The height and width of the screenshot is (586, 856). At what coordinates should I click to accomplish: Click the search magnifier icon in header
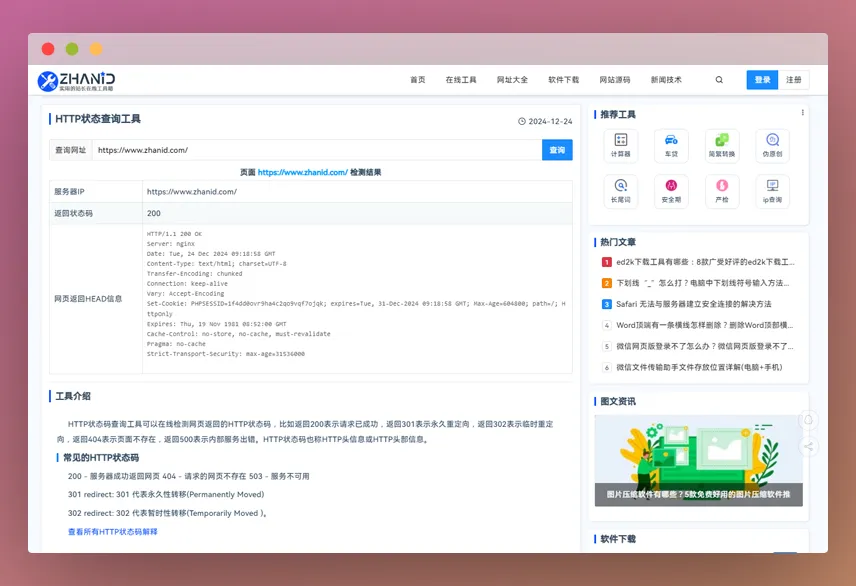(x=719, y=80)
